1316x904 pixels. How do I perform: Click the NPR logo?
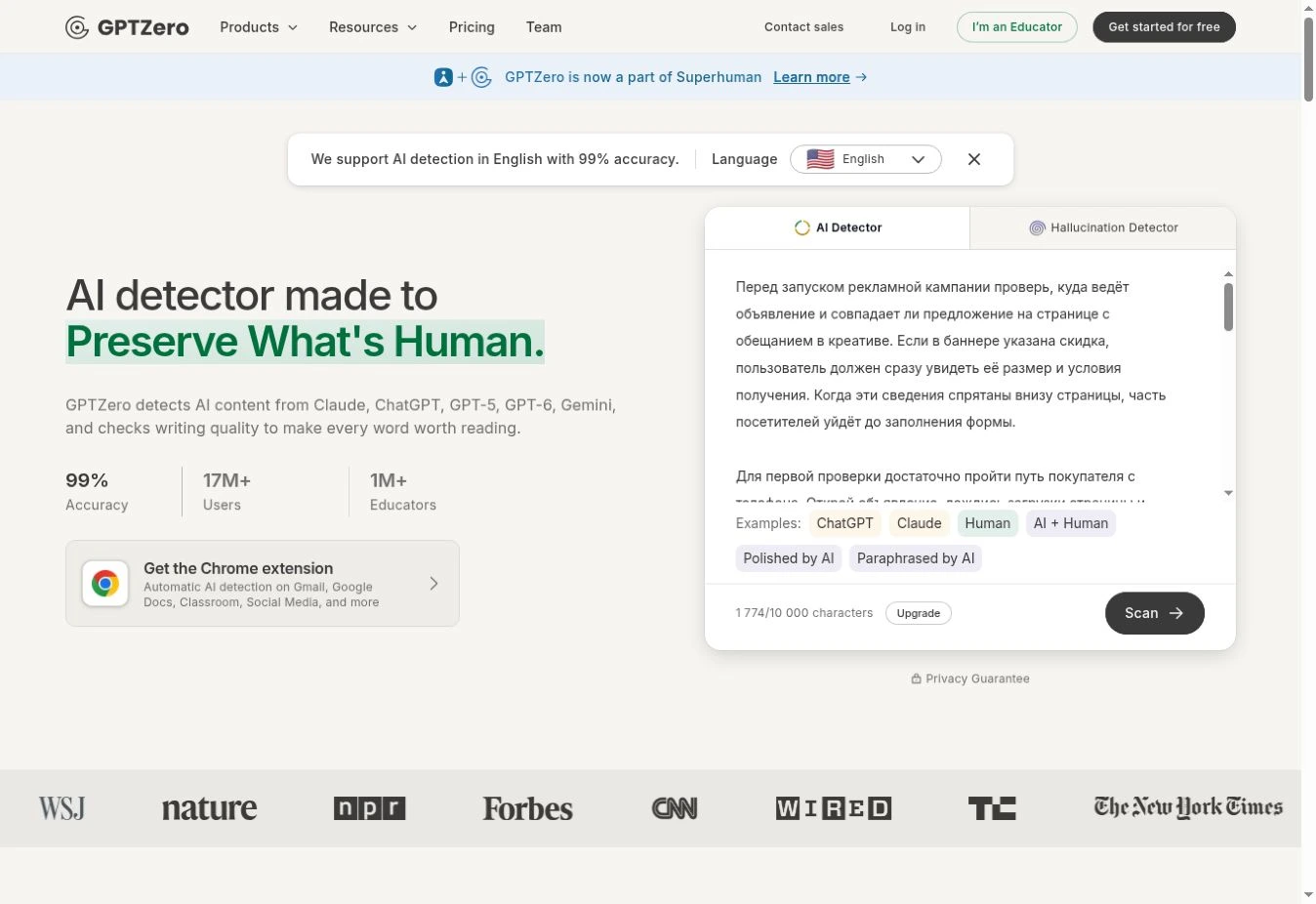[369, 808]
